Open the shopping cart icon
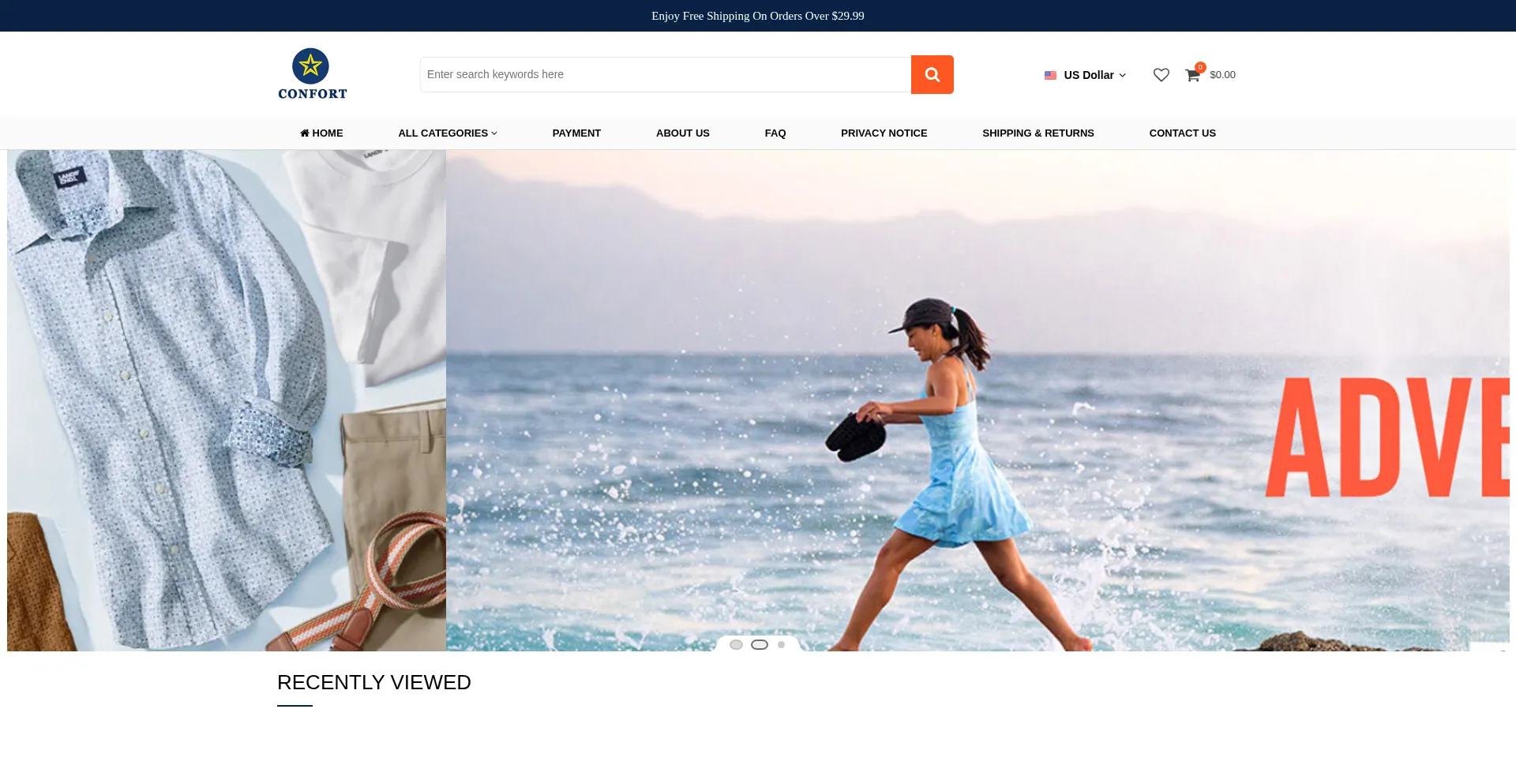This screenshot has height=784, width=1516. 1192,75
